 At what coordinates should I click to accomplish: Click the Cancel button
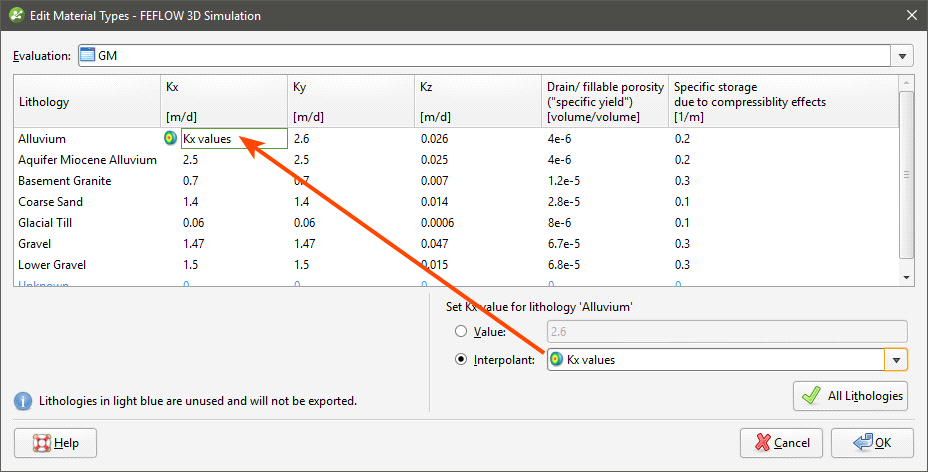[781, 443]
